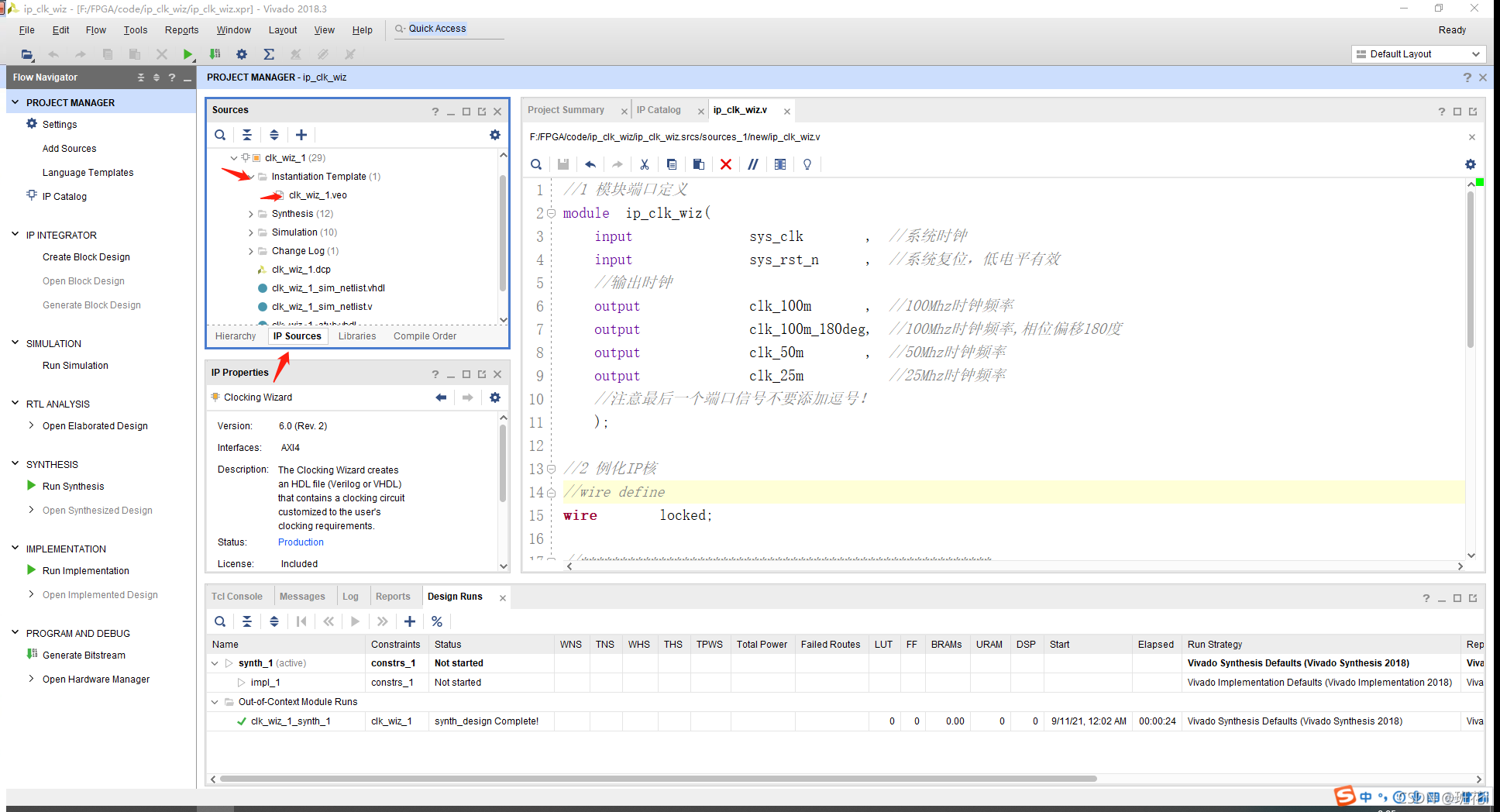Run synthesis with the green play toolbar icon

[x=187, y=54]
